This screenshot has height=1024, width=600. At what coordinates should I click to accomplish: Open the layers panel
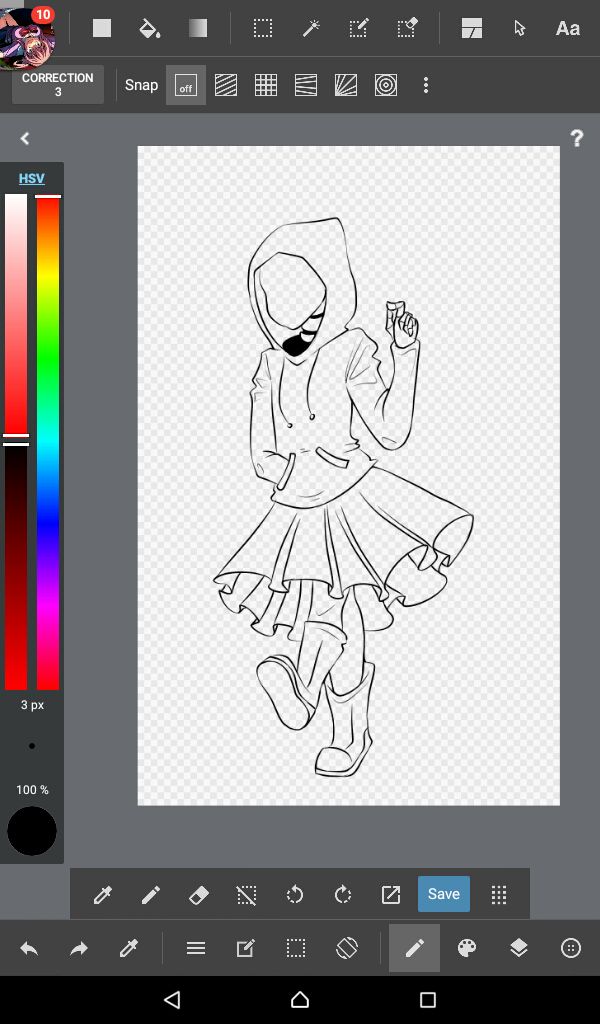518,948
